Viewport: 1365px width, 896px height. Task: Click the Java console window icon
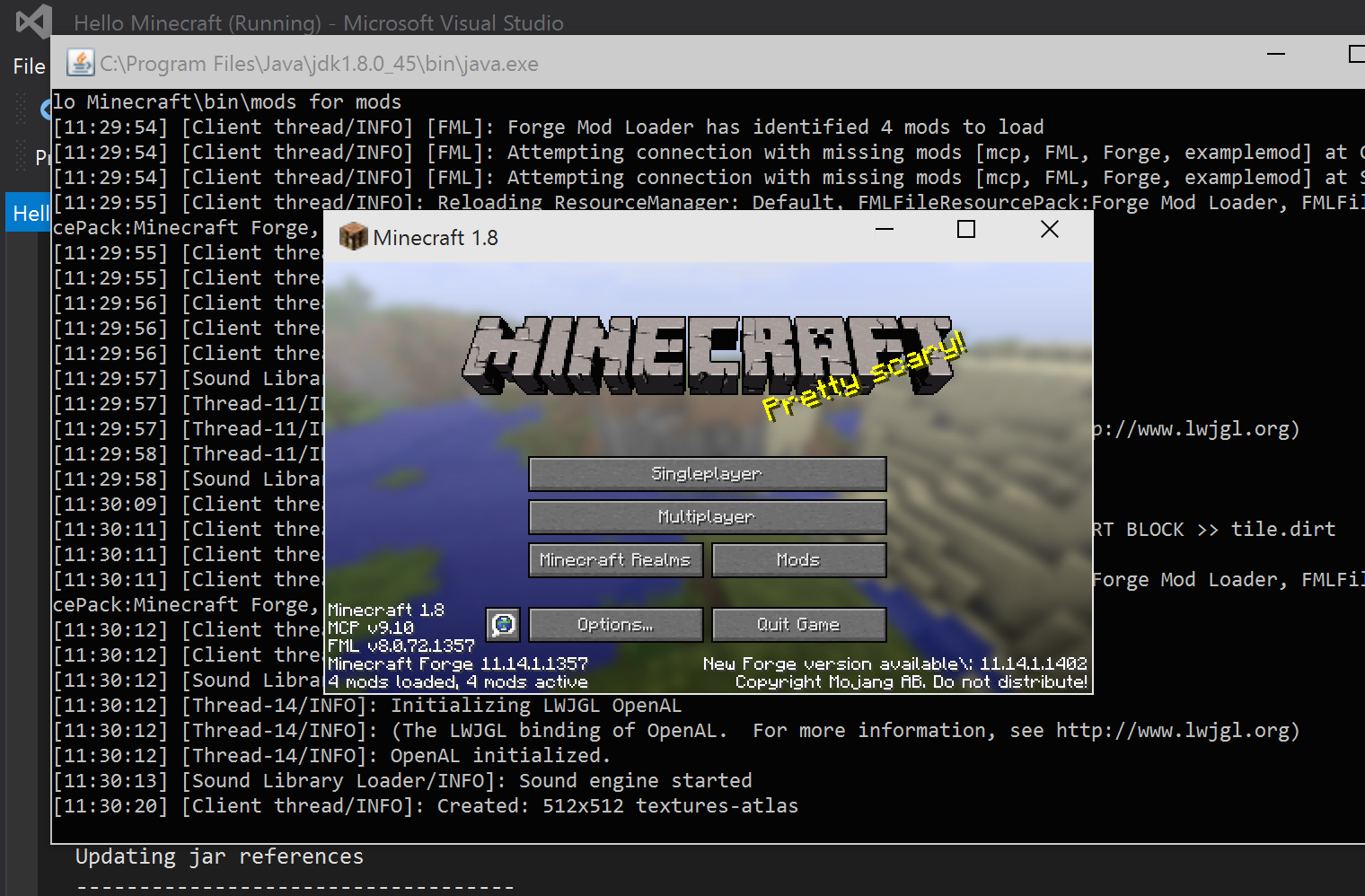81,63
